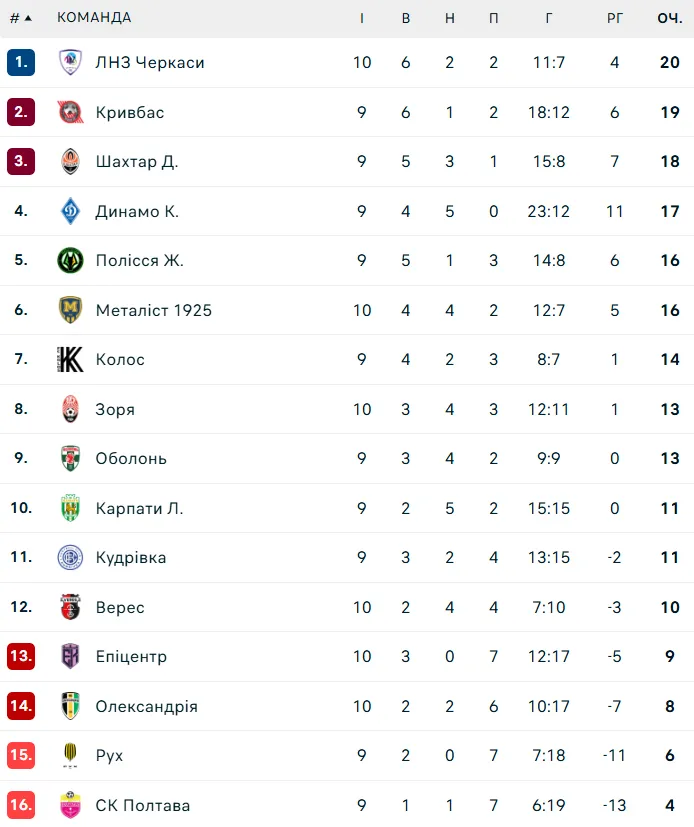The height and width of the screenshot is (827, 694).
Task: Click the Г goals column header
Action: 549,18
